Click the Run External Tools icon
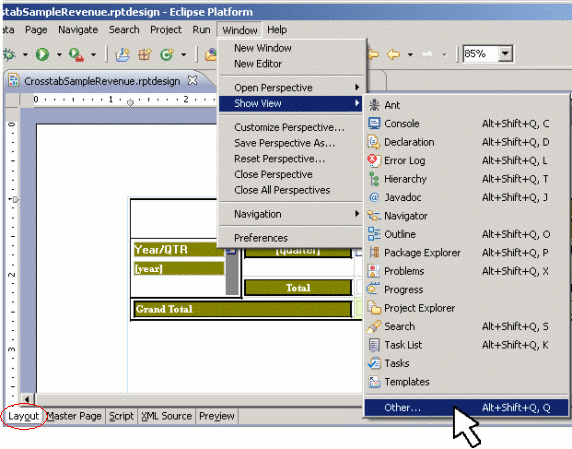The height and width of the screenshot is (449, 572). (76, 55)
